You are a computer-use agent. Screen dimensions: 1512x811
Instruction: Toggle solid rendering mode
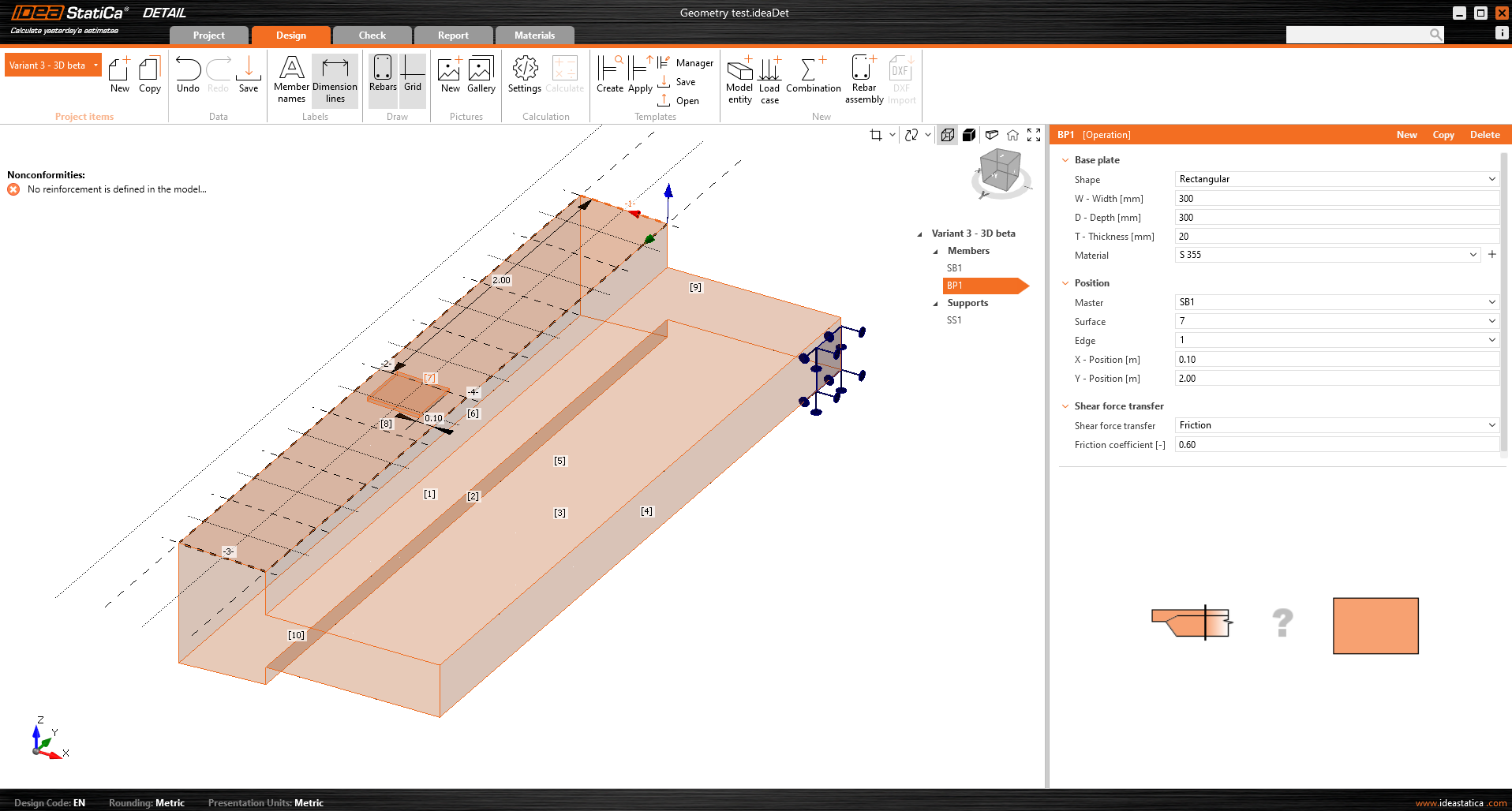pyautogui.click(x=969, y=134)
